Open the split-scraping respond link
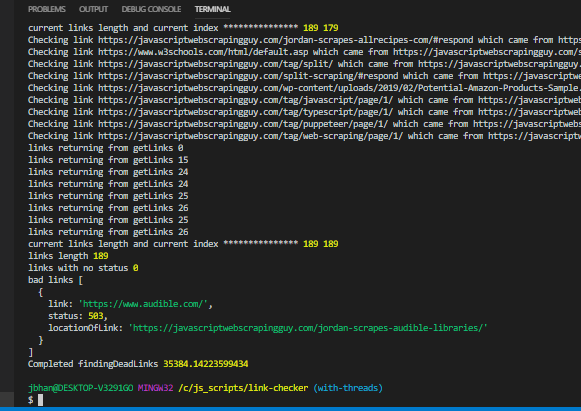The width and height of the screenshot is (581, 411). [248, 76]
